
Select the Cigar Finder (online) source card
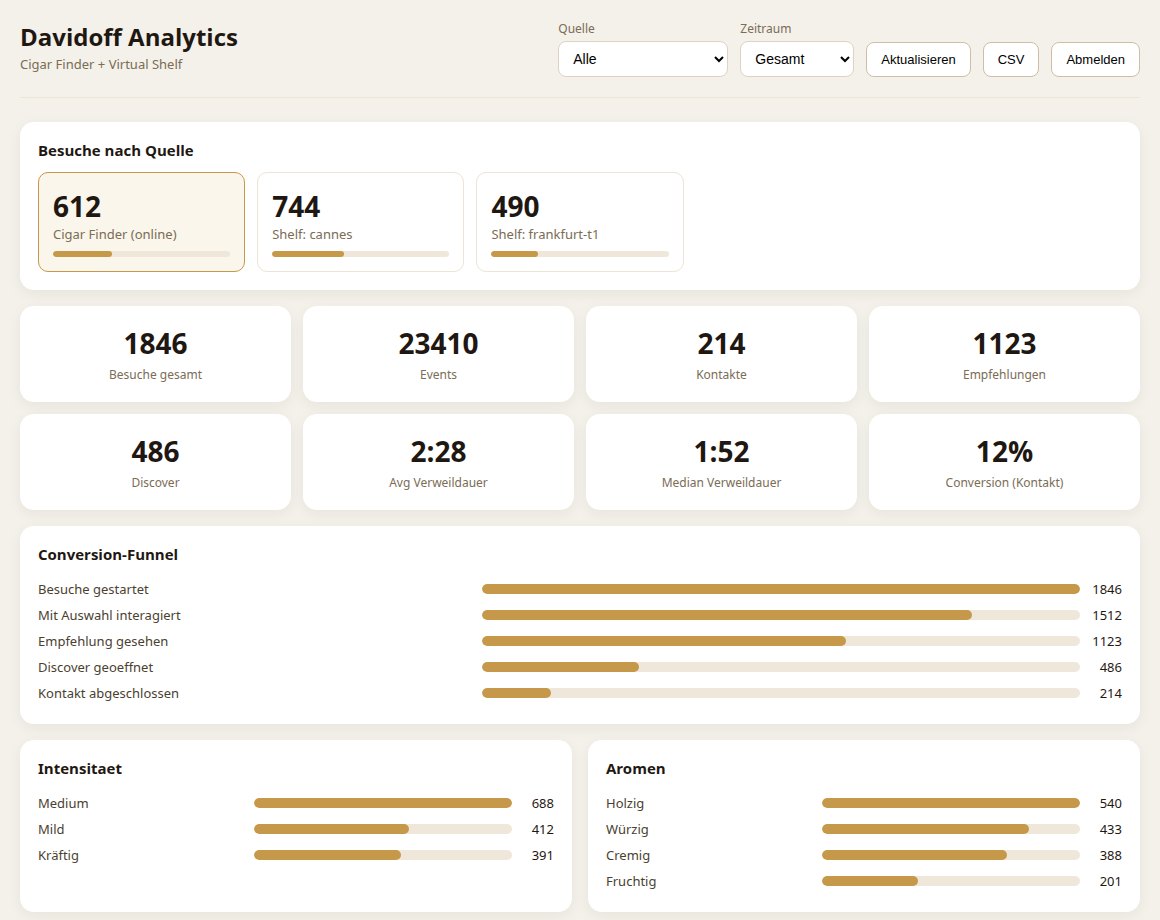(141, 222)
